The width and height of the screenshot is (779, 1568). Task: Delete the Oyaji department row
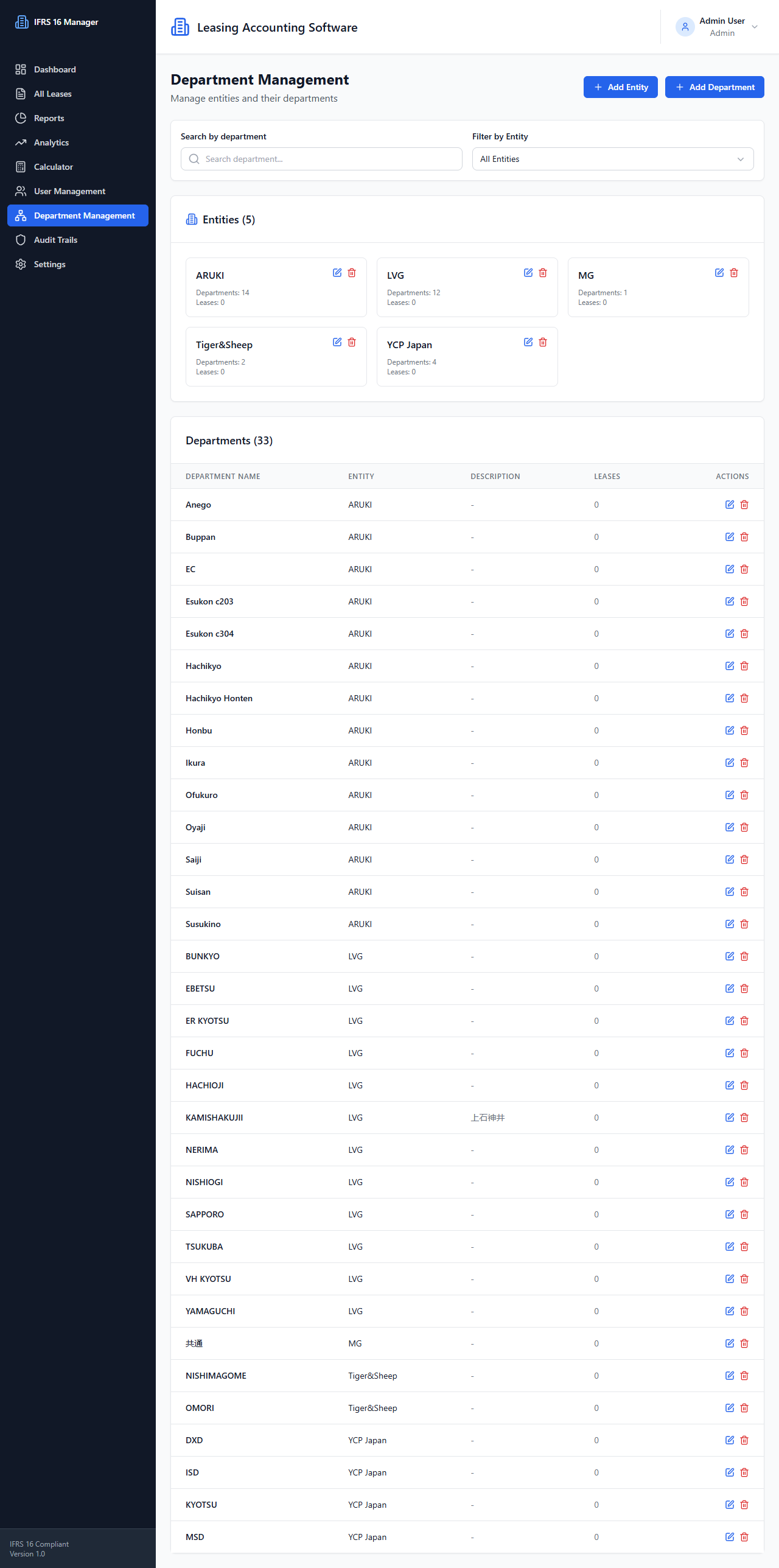pos(744,827)
